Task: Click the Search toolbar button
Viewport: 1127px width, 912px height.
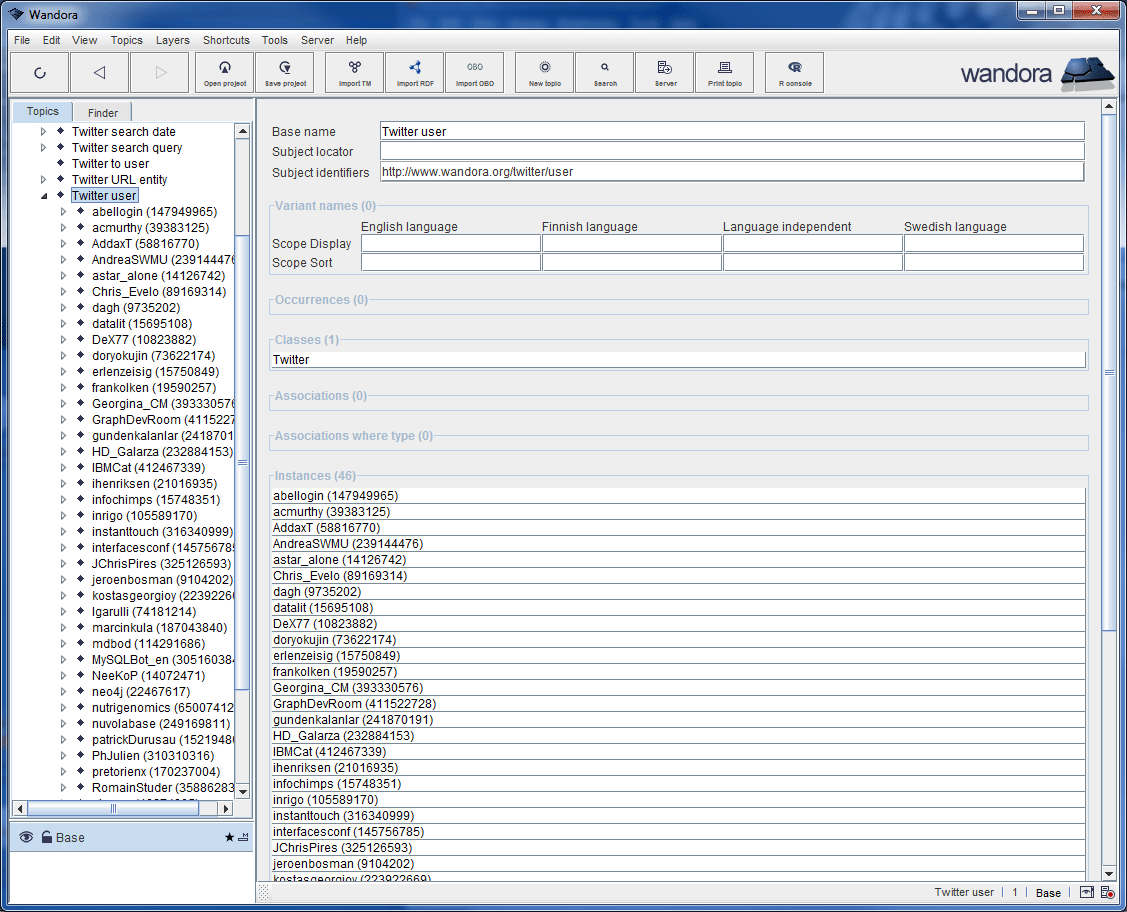Action: [604, 72]
